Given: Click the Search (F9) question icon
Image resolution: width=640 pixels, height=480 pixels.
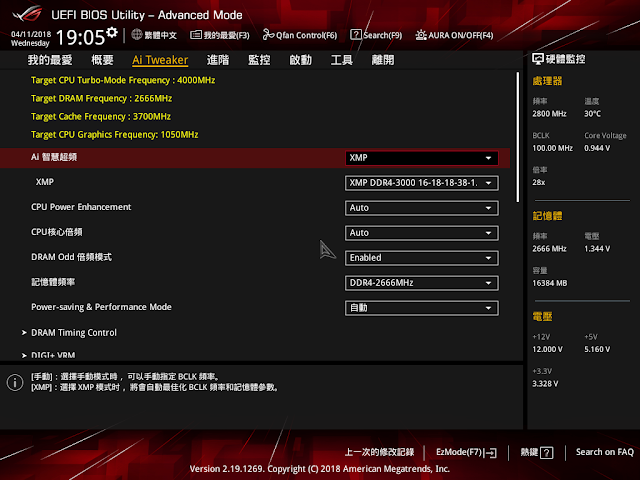Looking at the screenshot, I should [x=356, y=35].
